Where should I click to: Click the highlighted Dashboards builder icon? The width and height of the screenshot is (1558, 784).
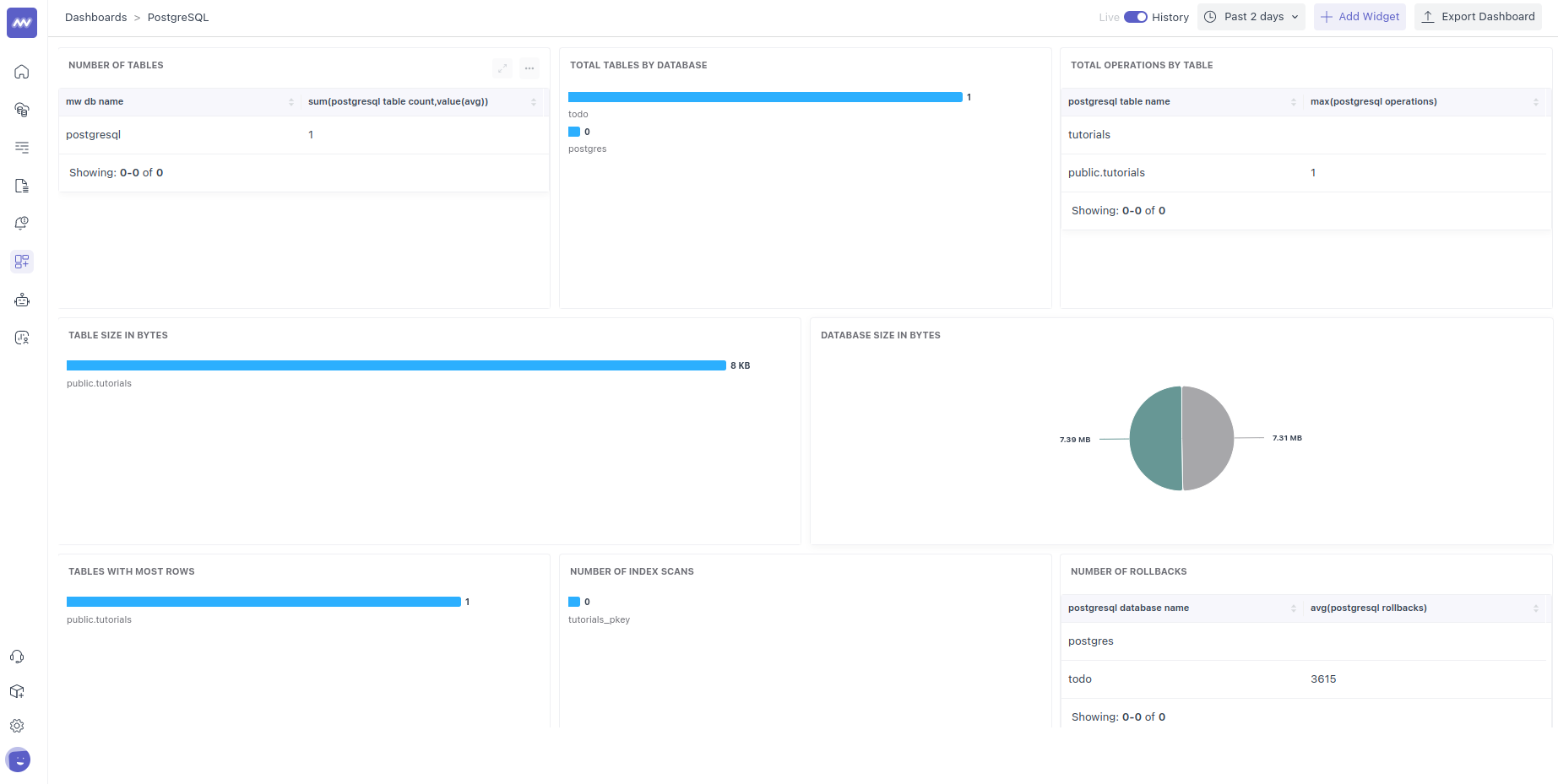pyautogui.click(x=21, y=262)
